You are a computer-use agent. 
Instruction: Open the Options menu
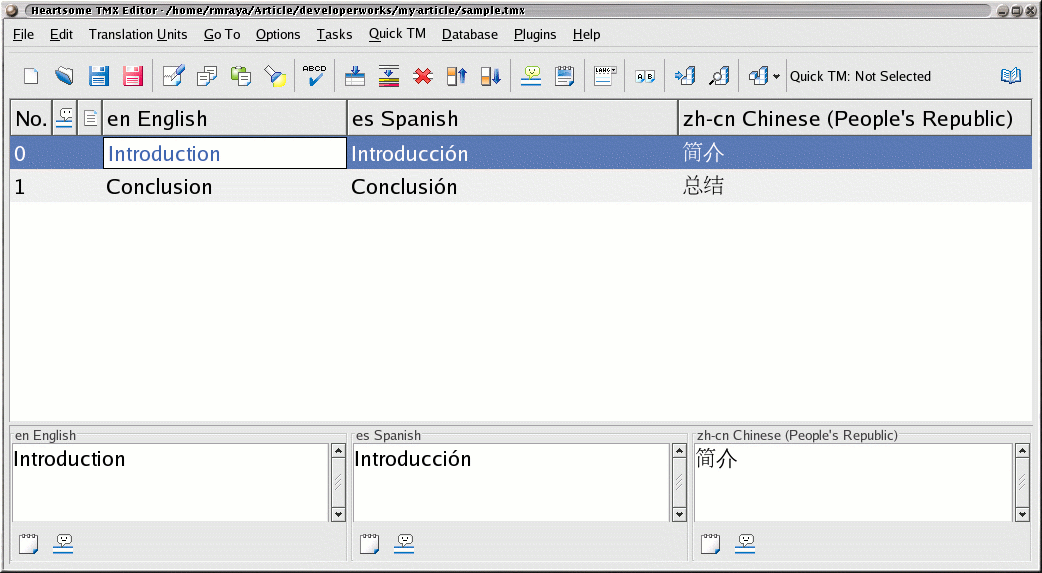pyautogui.click(x=278, y=35)
